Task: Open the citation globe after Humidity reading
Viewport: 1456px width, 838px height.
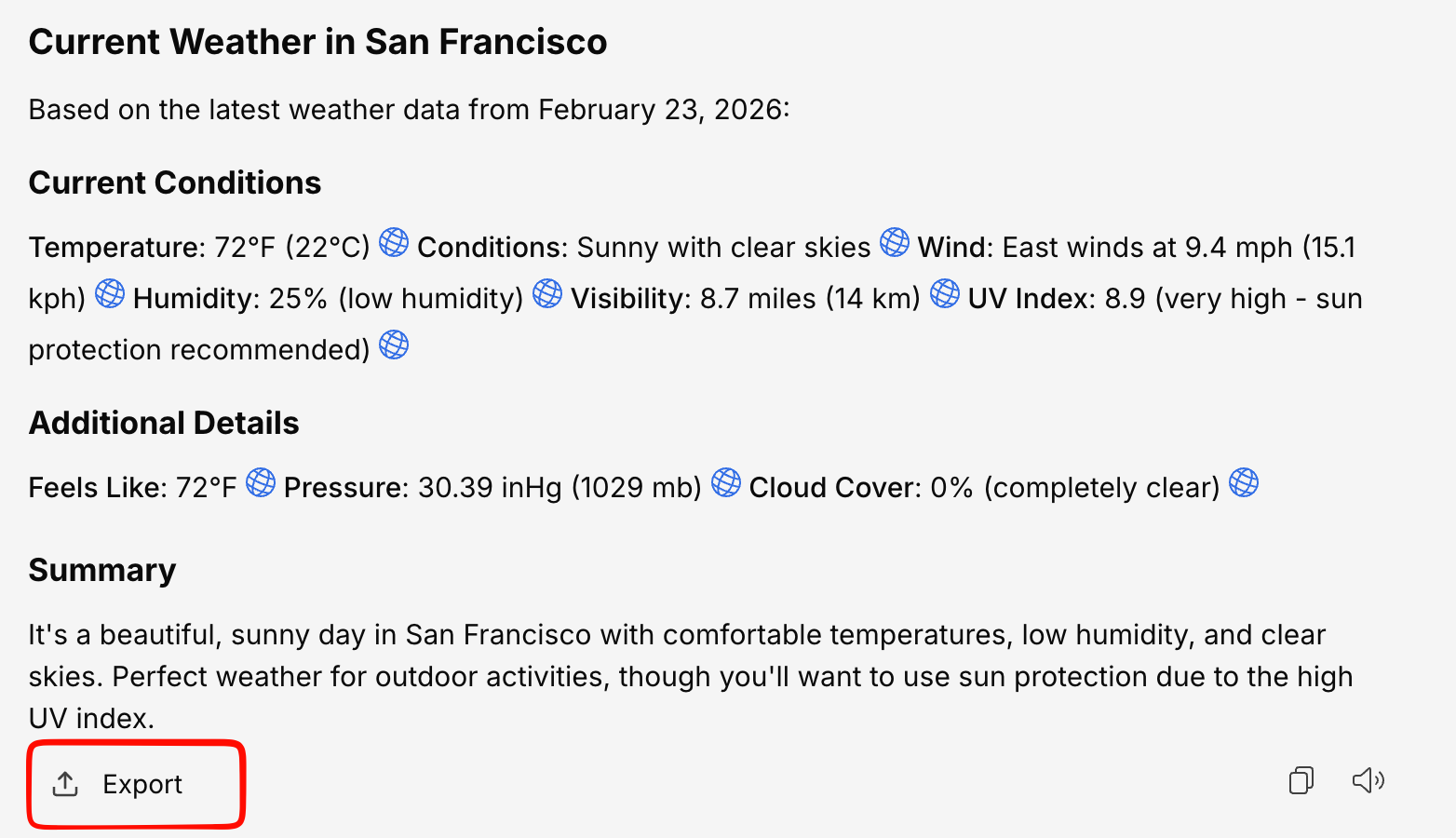Action: (x=547, y=293)
